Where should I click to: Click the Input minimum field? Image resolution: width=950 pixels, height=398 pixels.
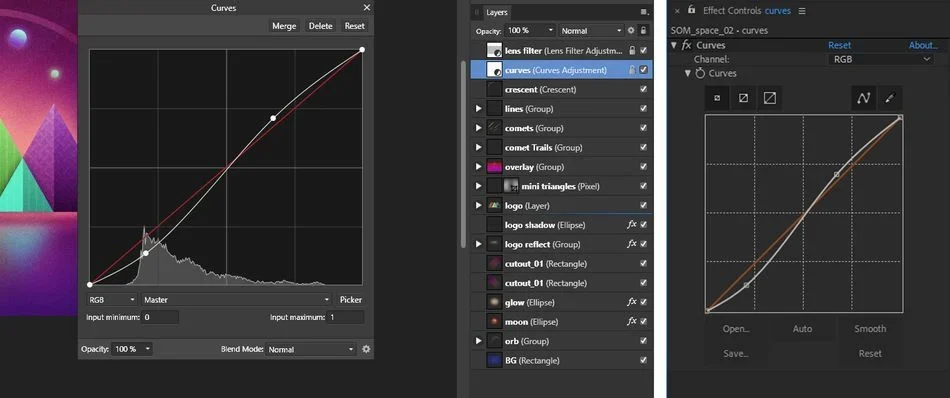[161, 317]
